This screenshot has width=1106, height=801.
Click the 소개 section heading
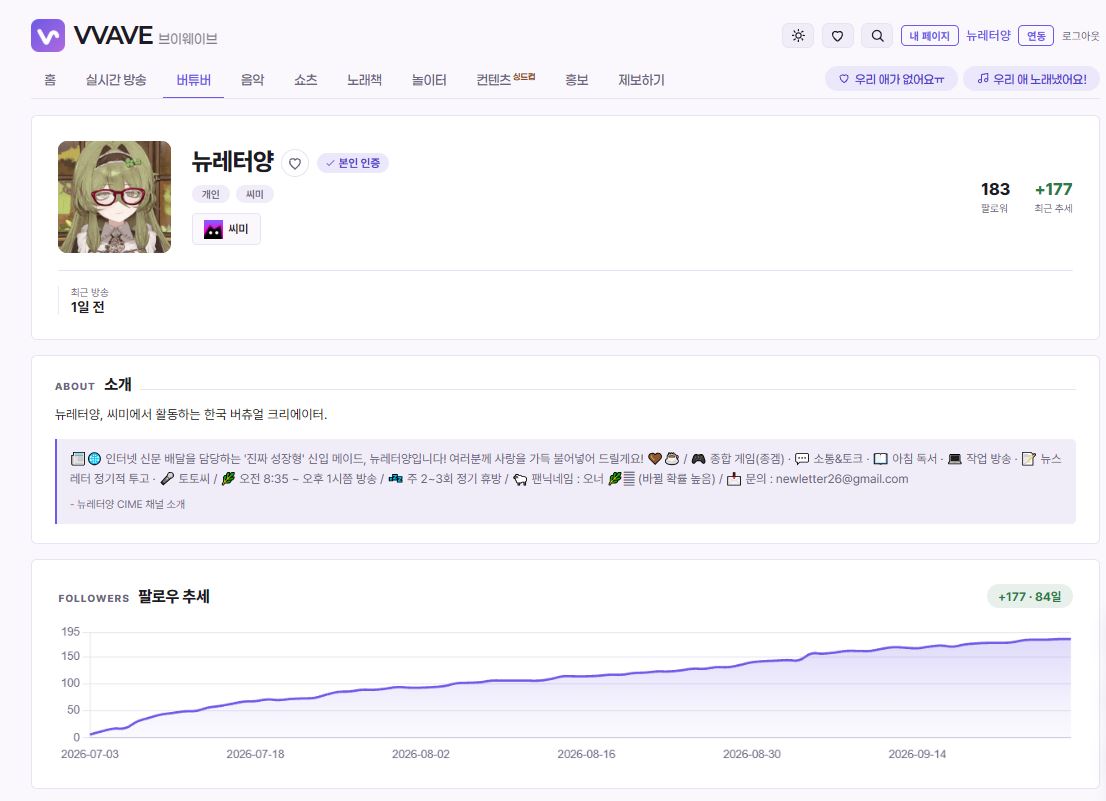[x=118, y=384]
